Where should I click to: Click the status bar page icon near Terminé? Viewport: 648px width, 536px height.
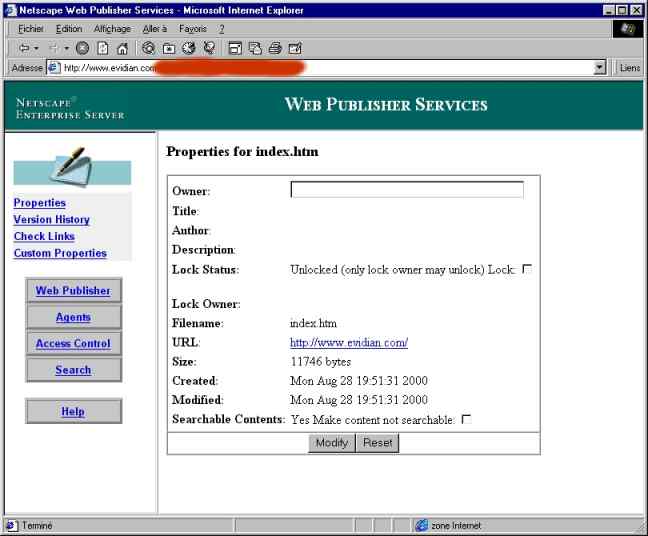pyautogui.click(x=11, y=525)
